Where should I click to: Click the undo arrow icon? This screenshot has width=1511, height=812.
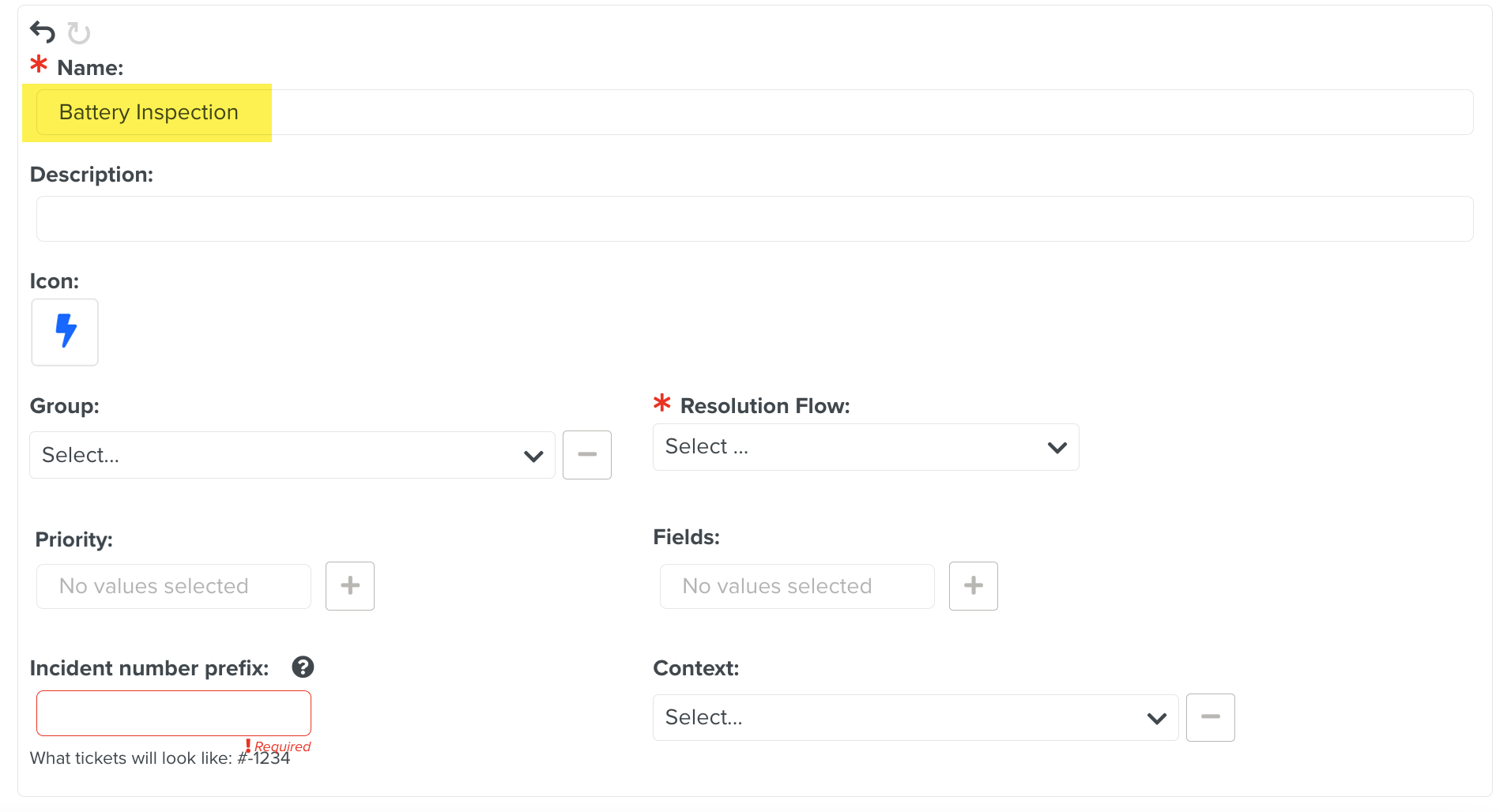(x=43, y=32)
